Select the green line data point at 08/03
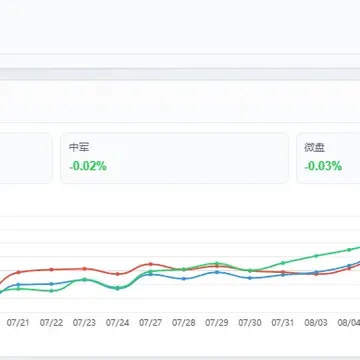Image resolution: width=360 pixels, height=360 pixels. tap(316, 256)
